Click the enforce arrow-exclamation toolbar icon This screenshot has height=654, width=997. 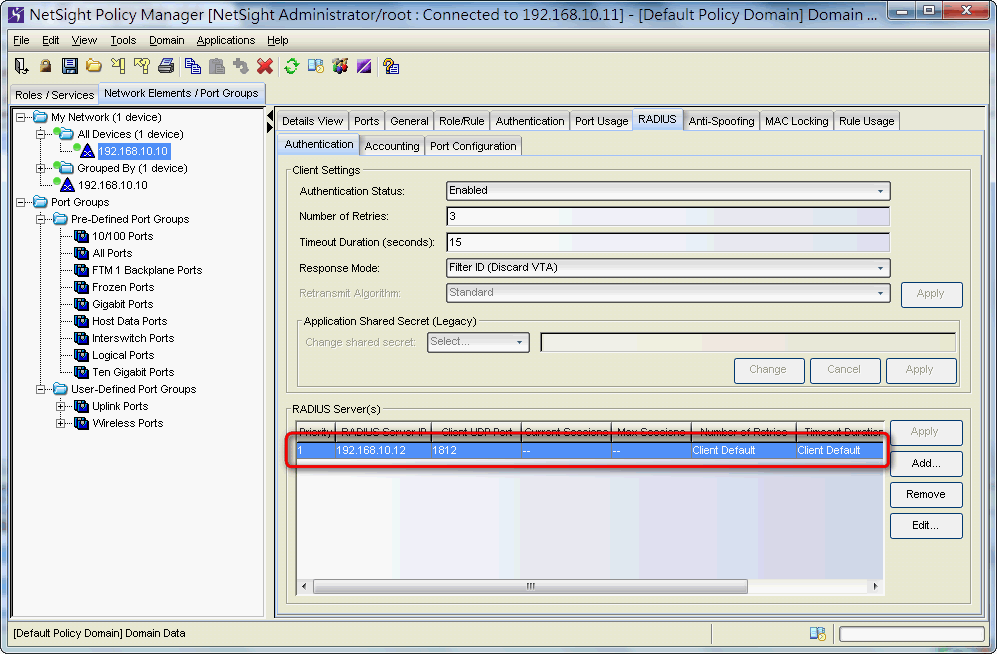(x=118, y=66)
